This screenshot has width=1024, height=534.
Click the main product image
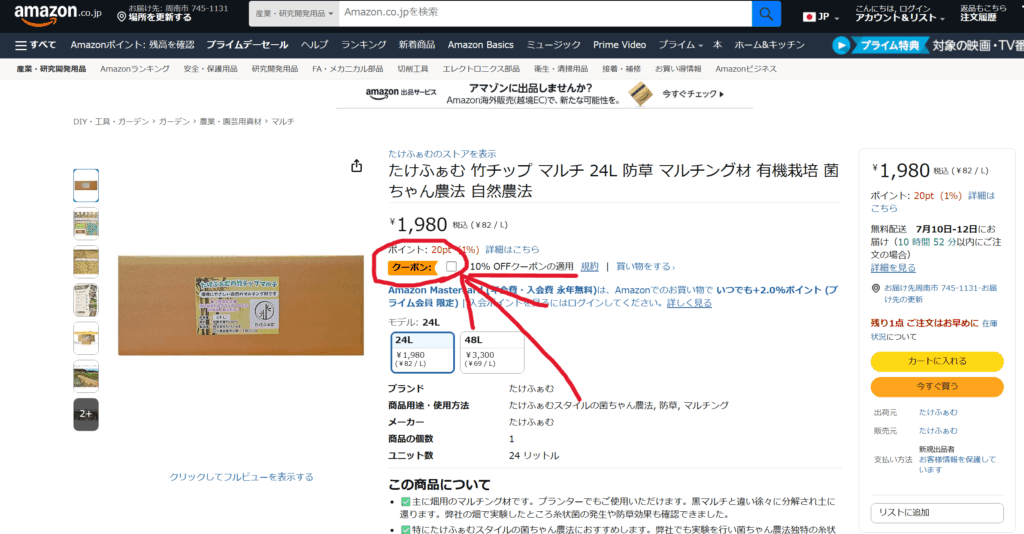point(241,306)
